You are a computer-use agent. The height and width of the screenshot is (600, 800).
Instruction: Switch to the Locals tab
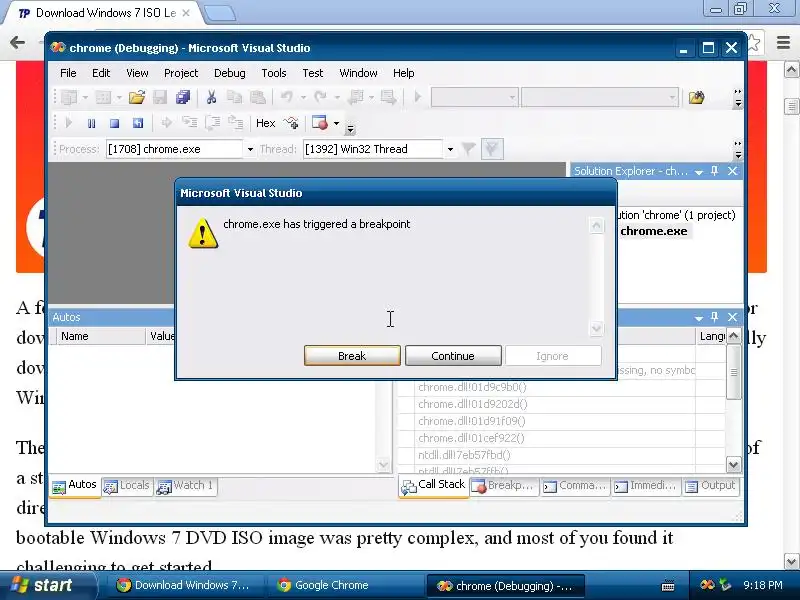click(127, 485)
